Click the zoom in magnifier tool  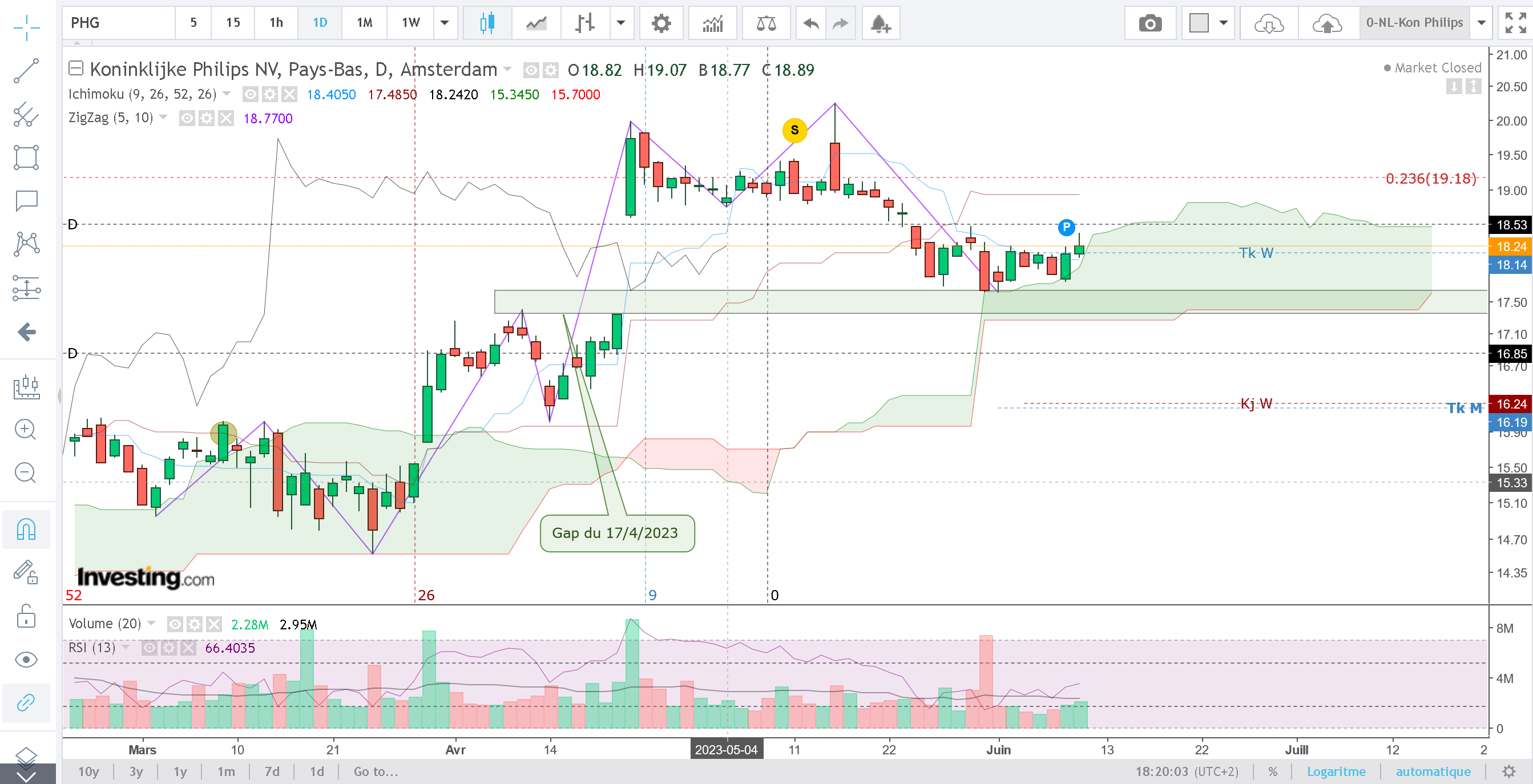coord(26,429)
